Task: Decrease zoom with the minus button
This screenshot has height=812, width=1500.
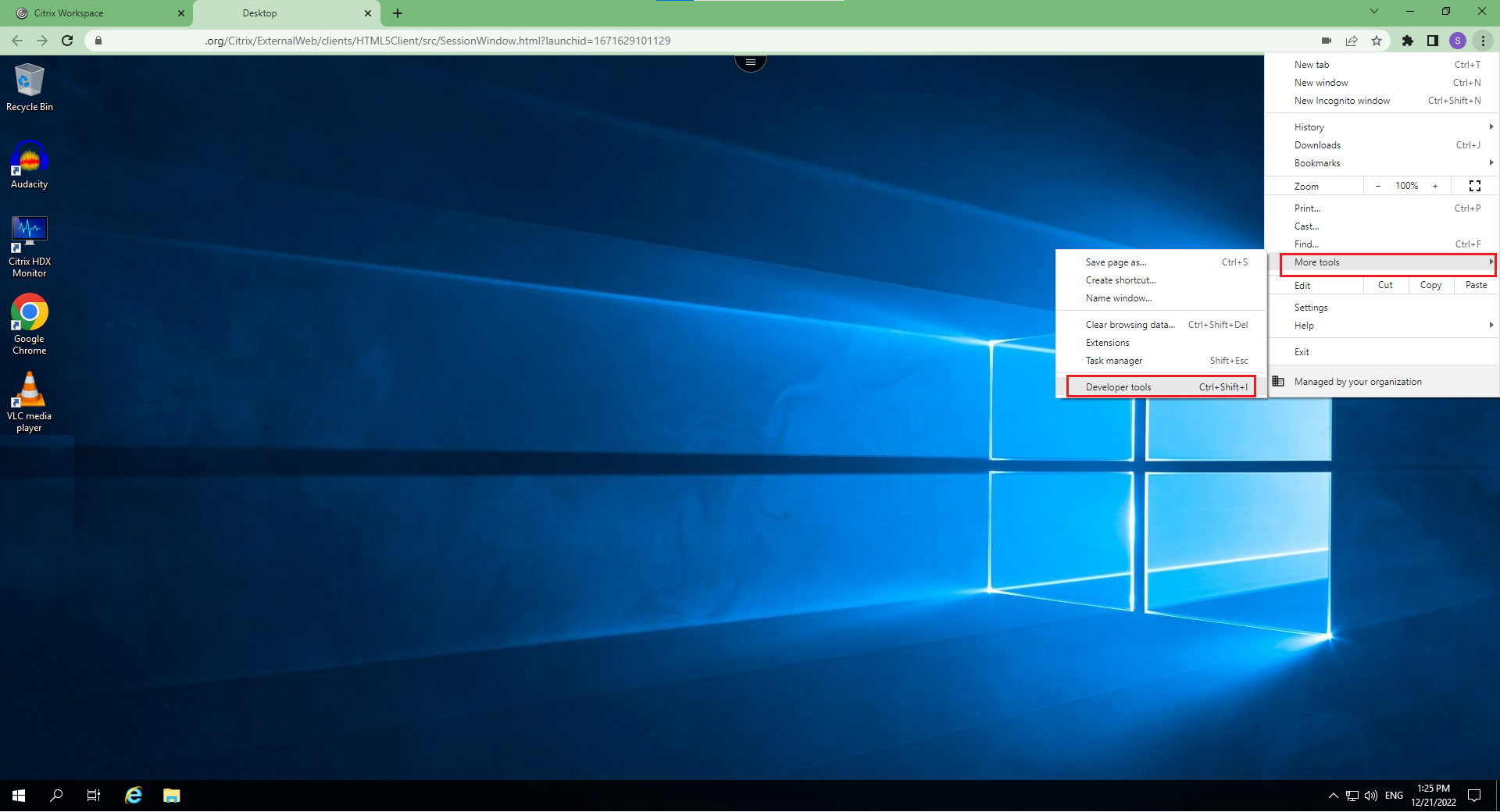Action: point(1378,186)
